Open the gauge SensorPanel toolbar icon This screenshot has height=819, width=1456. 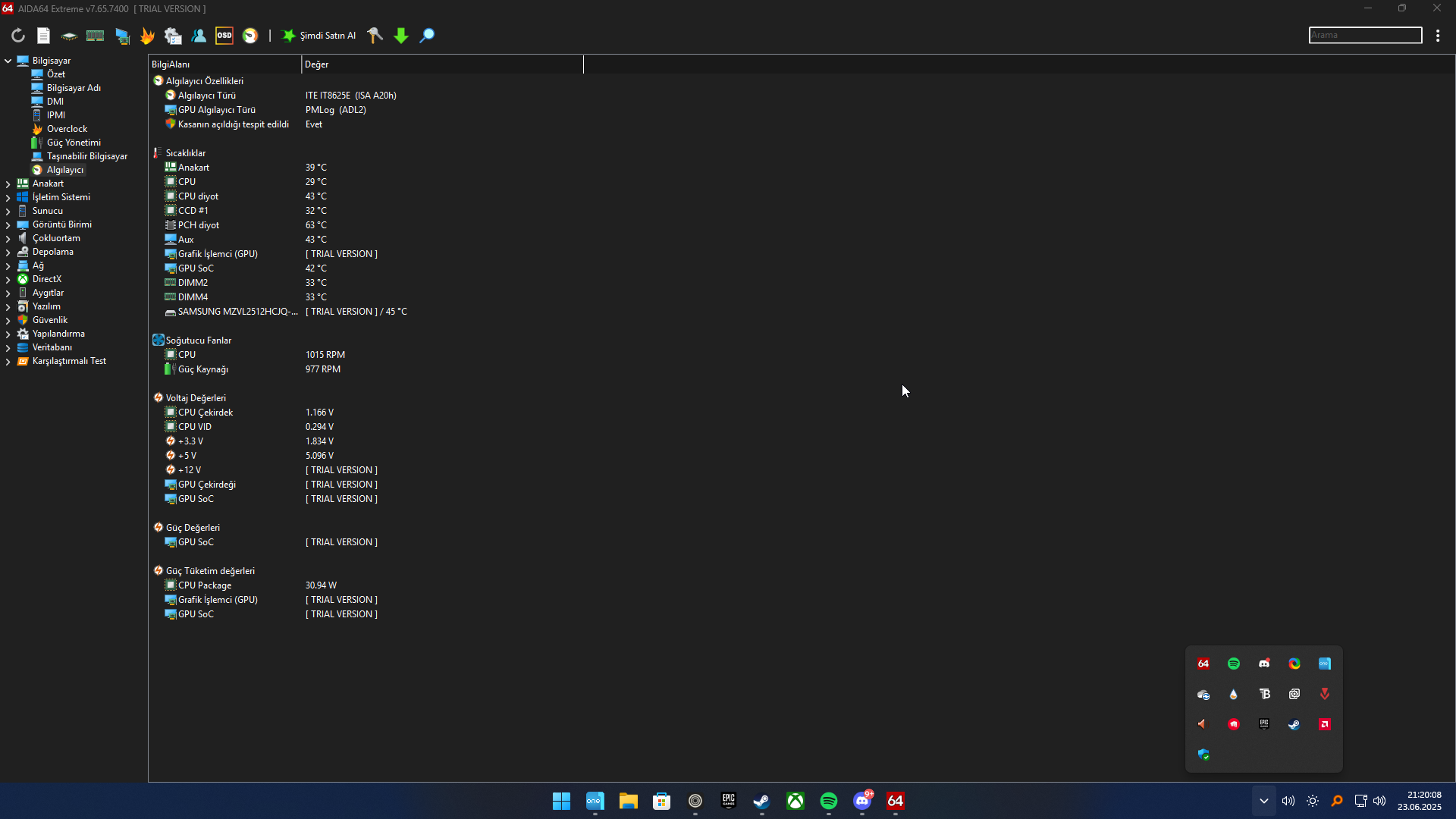tap(250, 36)
